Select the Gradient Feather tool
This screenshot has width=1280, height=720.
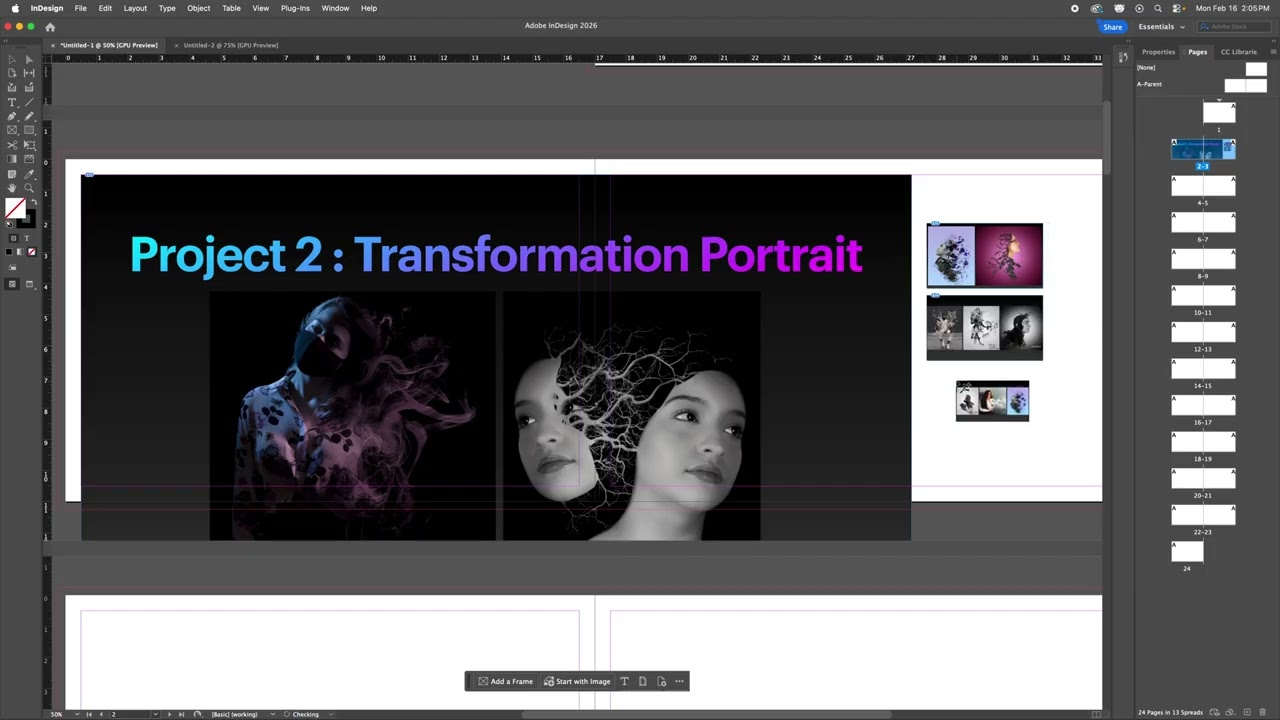(x=29, y=159)
